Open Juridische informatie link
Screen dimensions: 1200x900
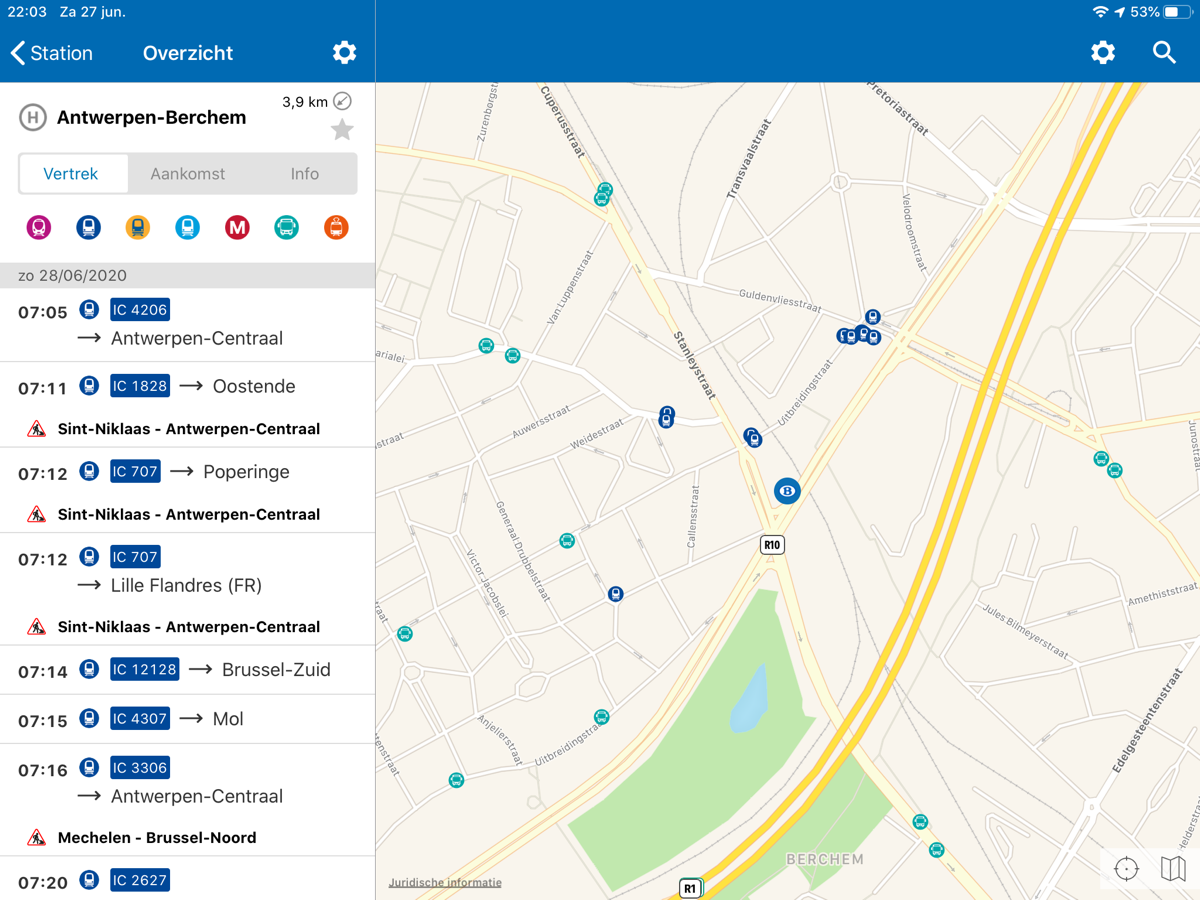(445, 883)
